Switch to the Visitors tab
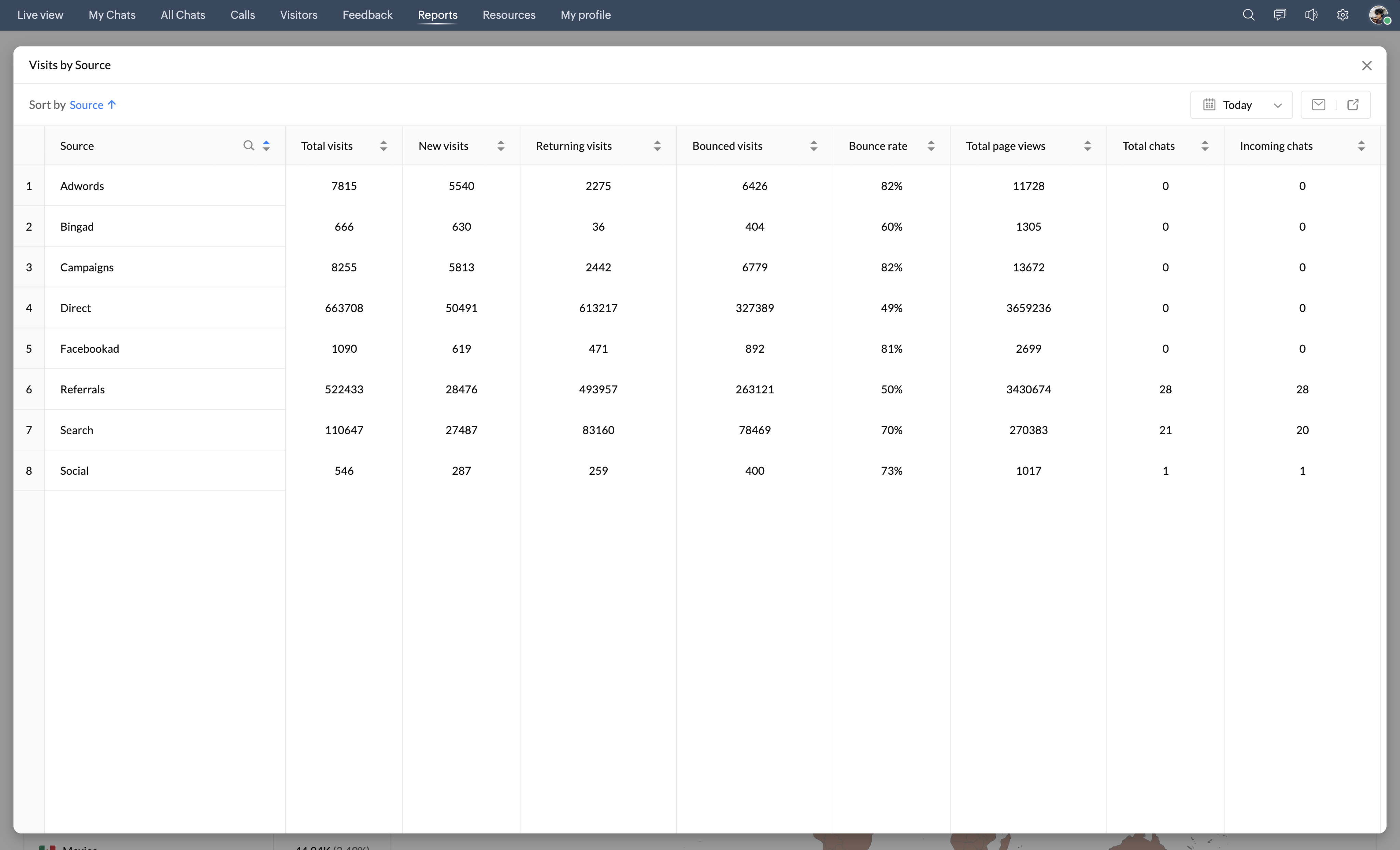Image resolution: width=1400 pixels, height=850 pixels. 298,15
